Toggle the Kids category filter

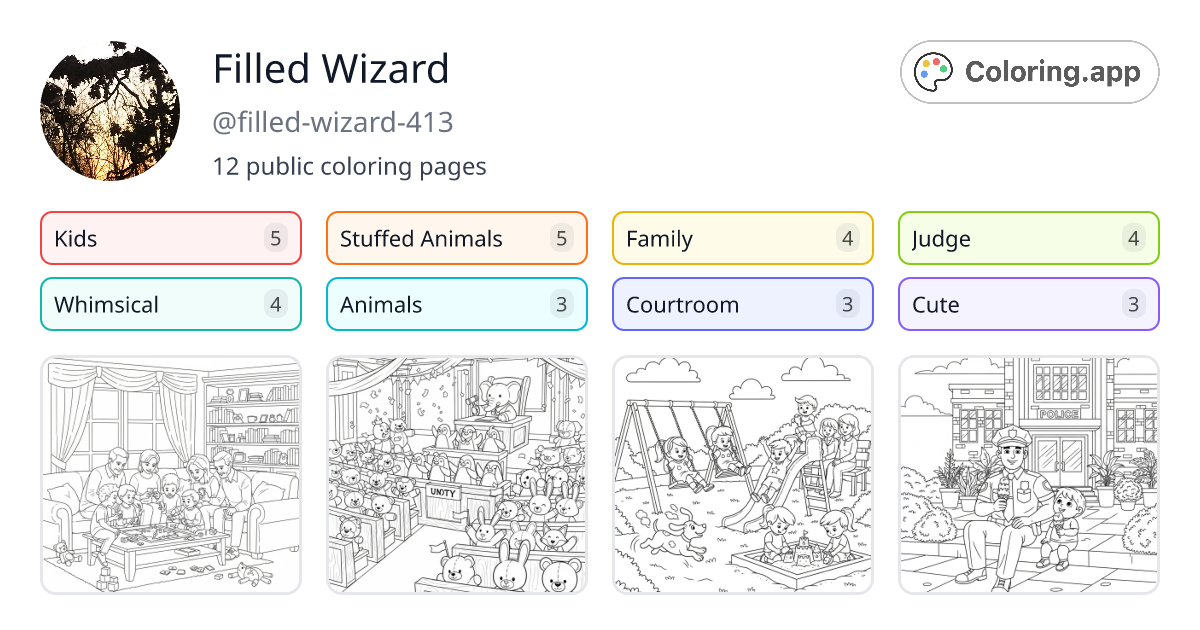(170, 238)
